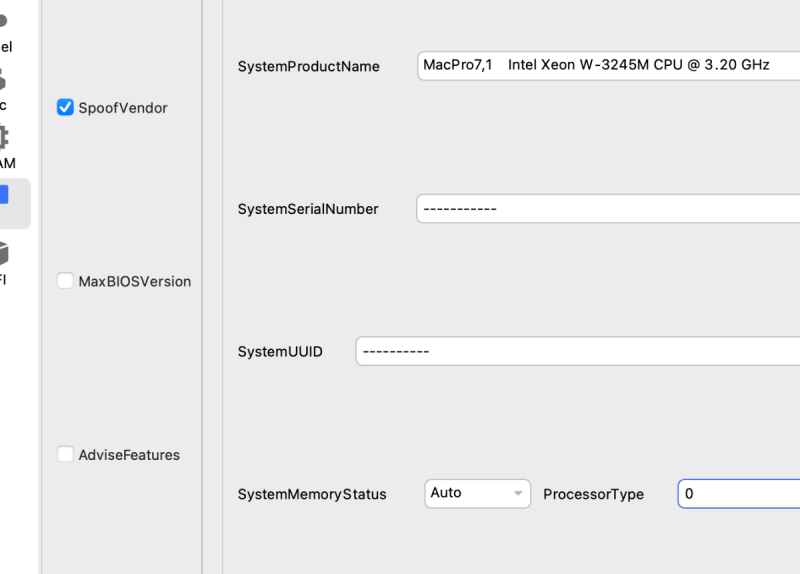Select the NVRAM chip icon
The image size is (800, 574).
click(x=5, y=147)
